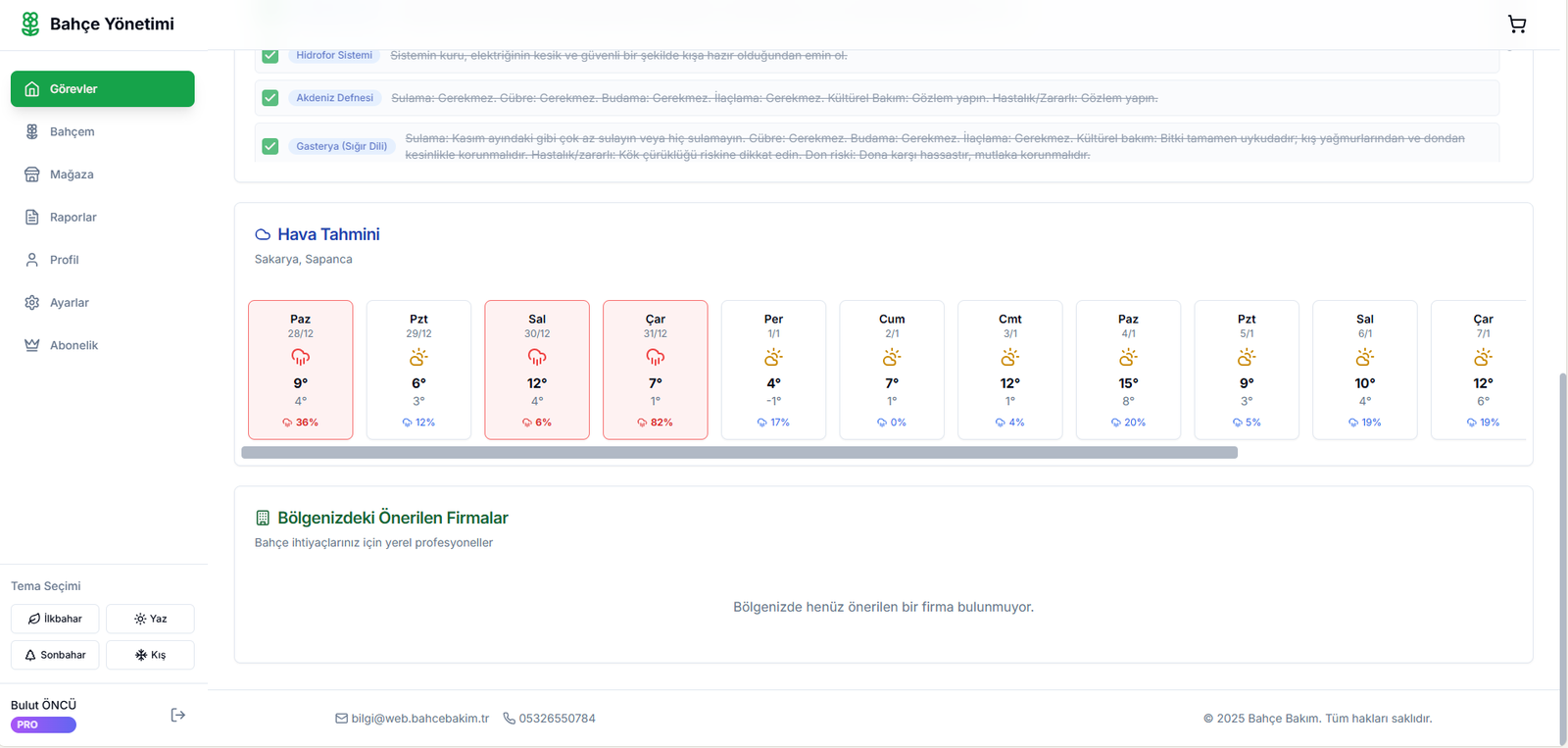Click the email envelope icon in footer
Image resolution: width=1568 pixels, height=748 pixels.
[x=341, y=719]
